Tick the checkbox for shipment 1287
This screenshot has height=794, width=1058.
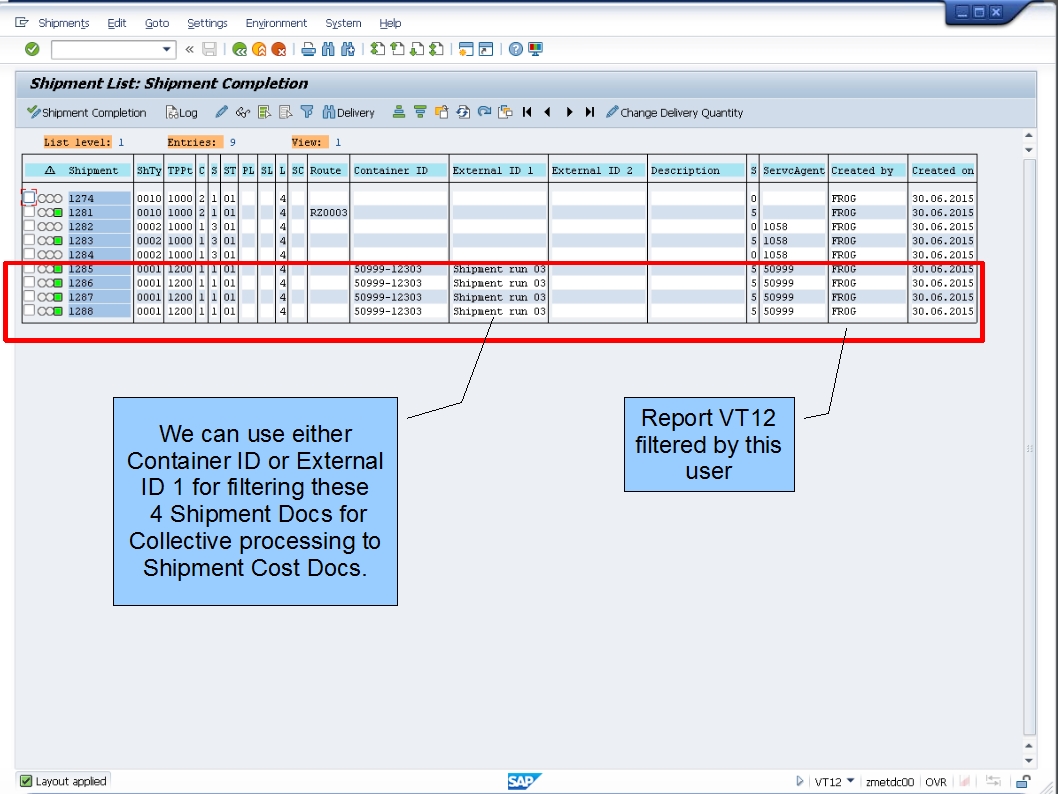click(x=29, y=297)
